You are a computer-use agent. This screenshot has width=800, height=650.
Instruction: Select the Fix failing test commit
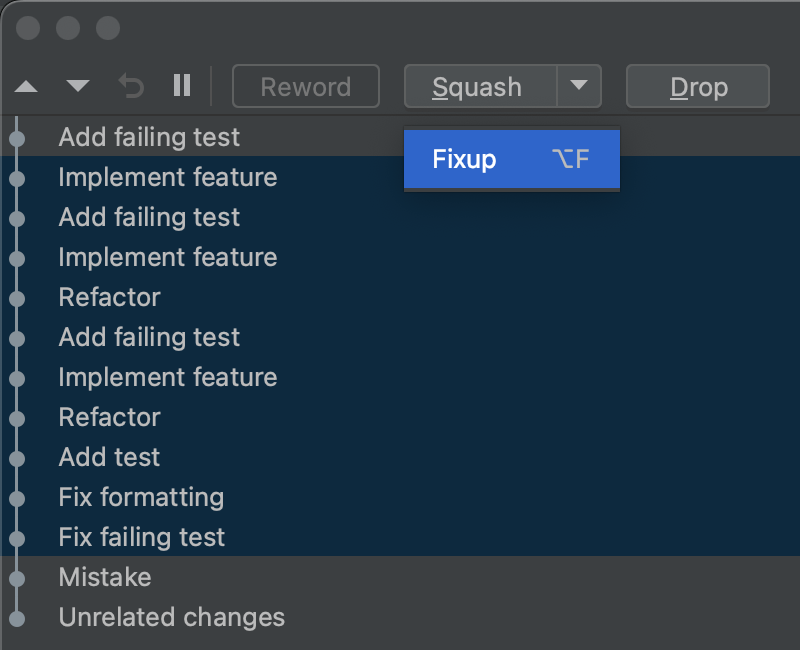pyautogui.click(x=141, y=537)
